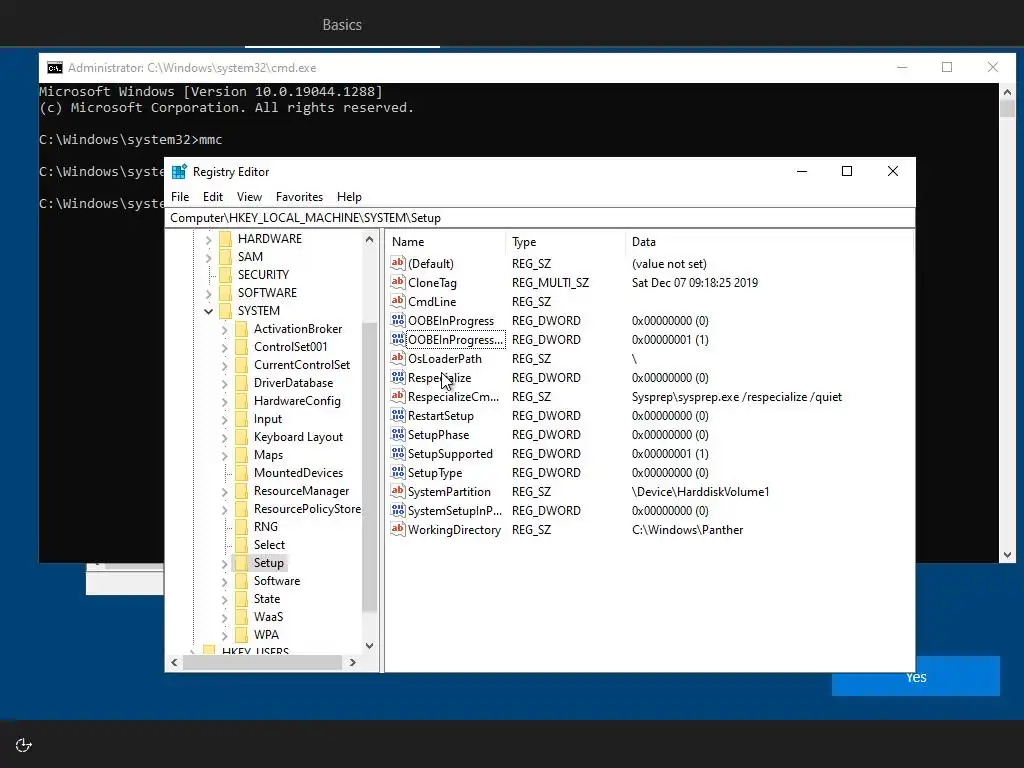
Task: Click the DWORD icon beside SetupPhase
Action: (398, 434)
